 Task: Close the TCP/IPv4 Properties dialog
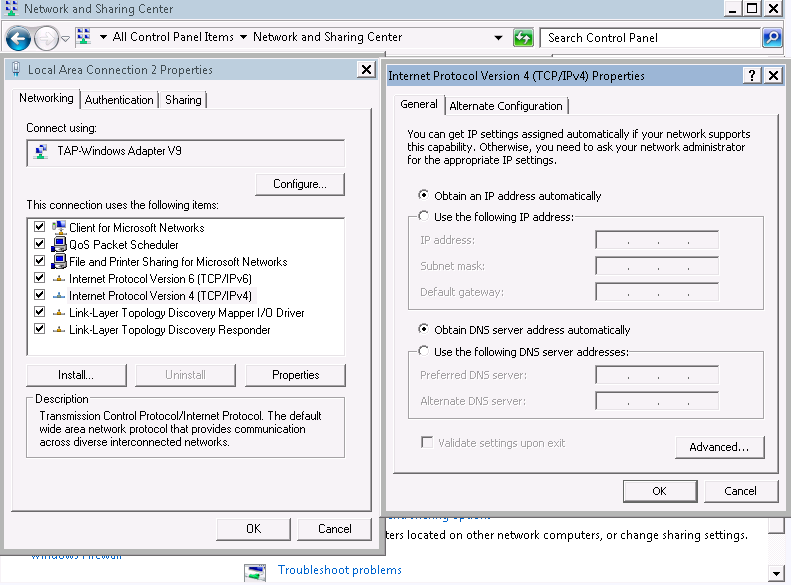(773, 76)
